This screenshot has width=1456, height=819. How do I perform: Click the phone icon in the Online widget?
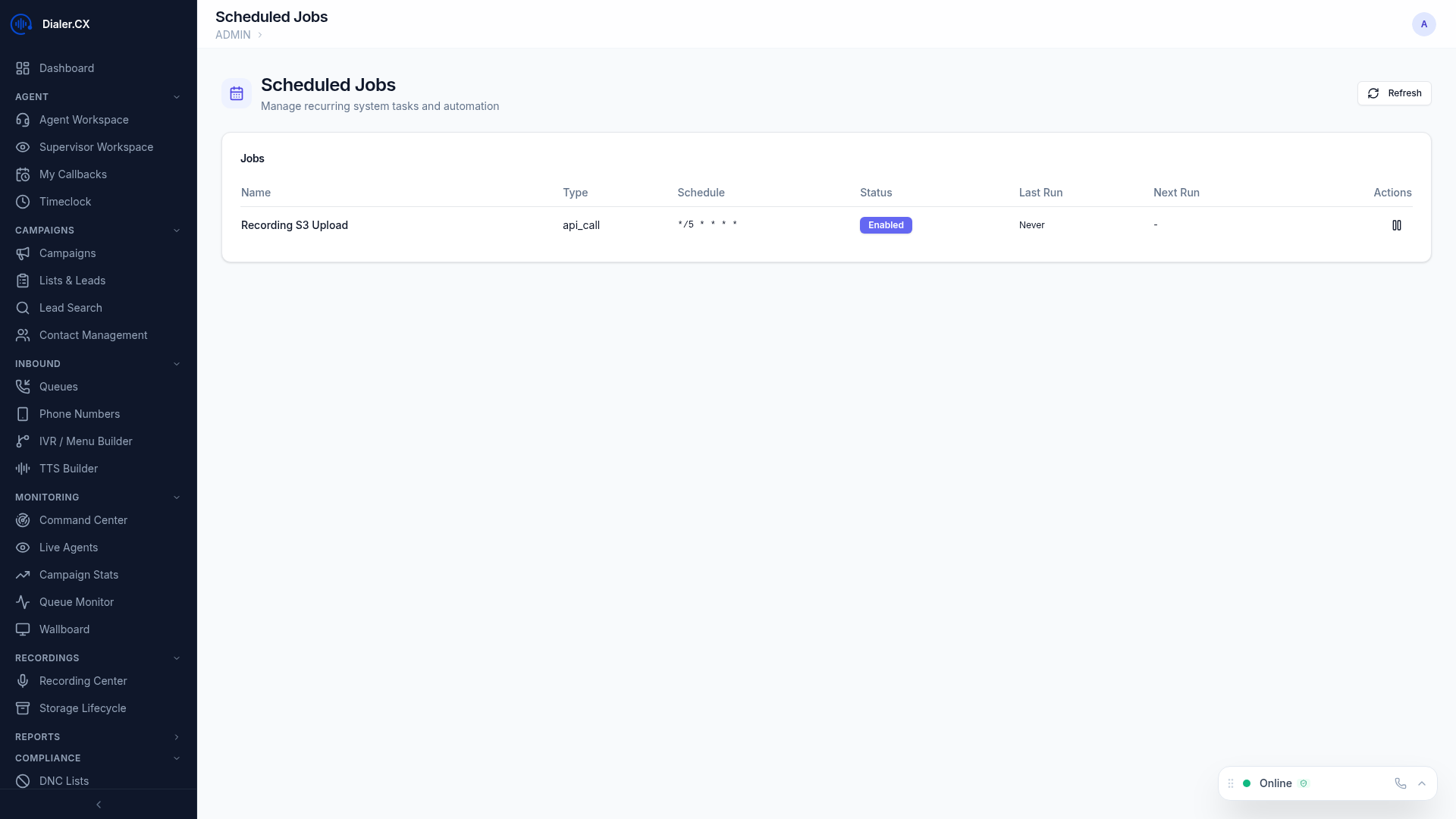1399,783
